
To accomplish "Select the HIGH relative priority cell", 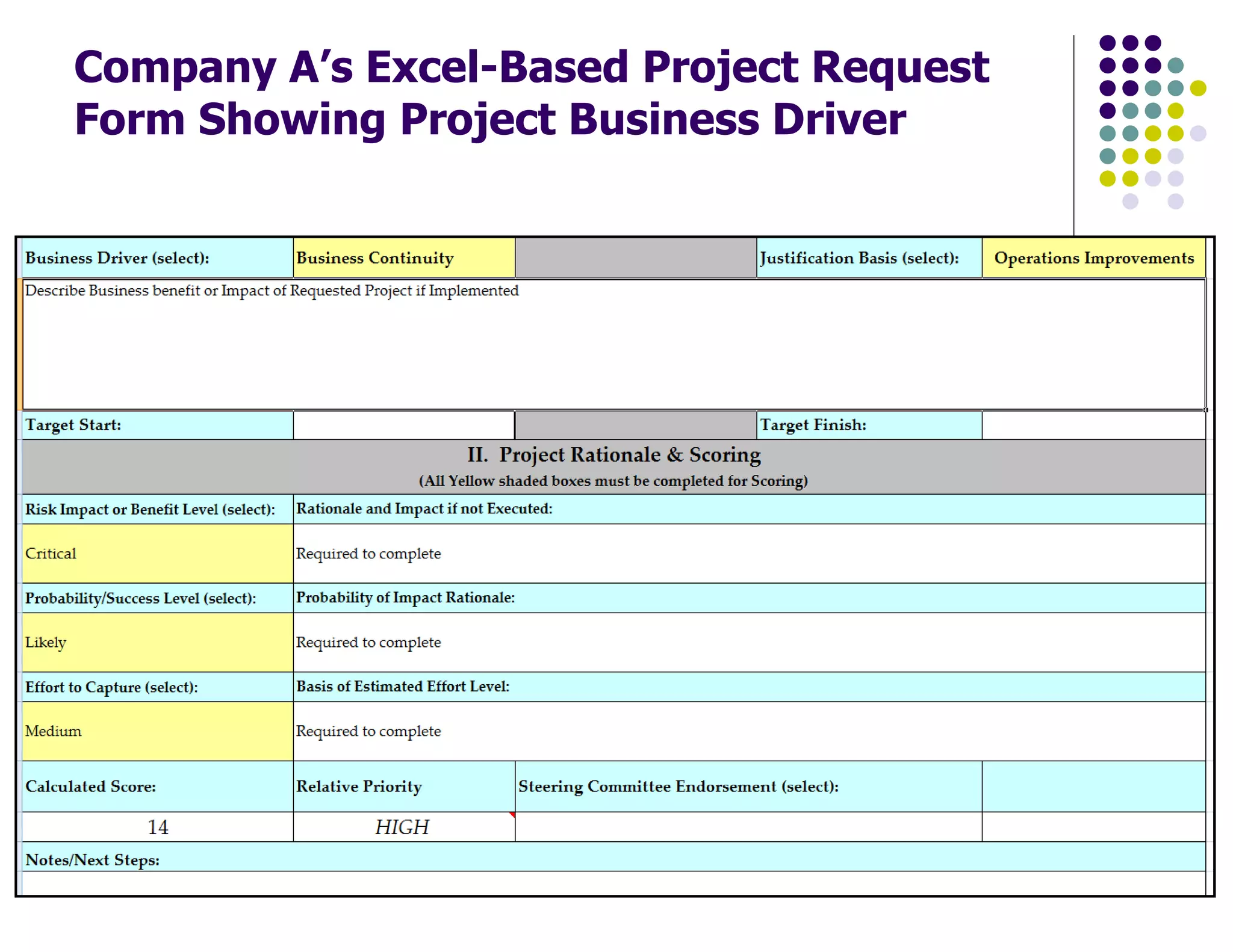I will (x=404, y=827).
